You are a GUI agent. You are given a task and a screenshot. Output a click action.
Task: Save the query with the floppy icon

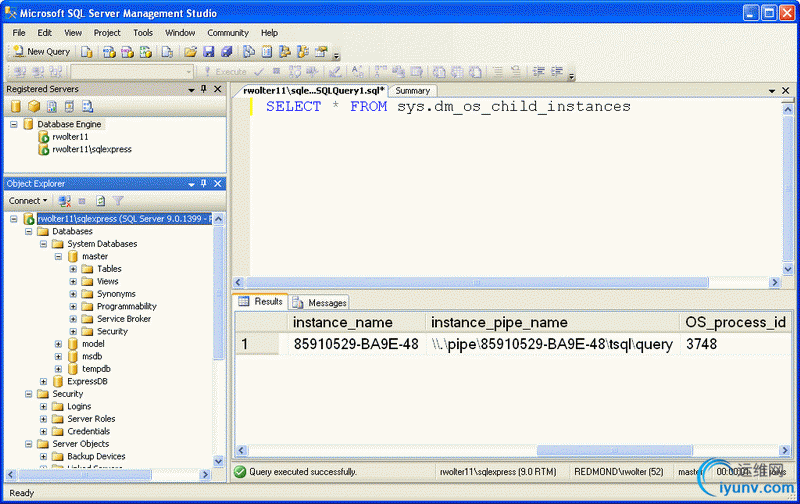[209, 52]
